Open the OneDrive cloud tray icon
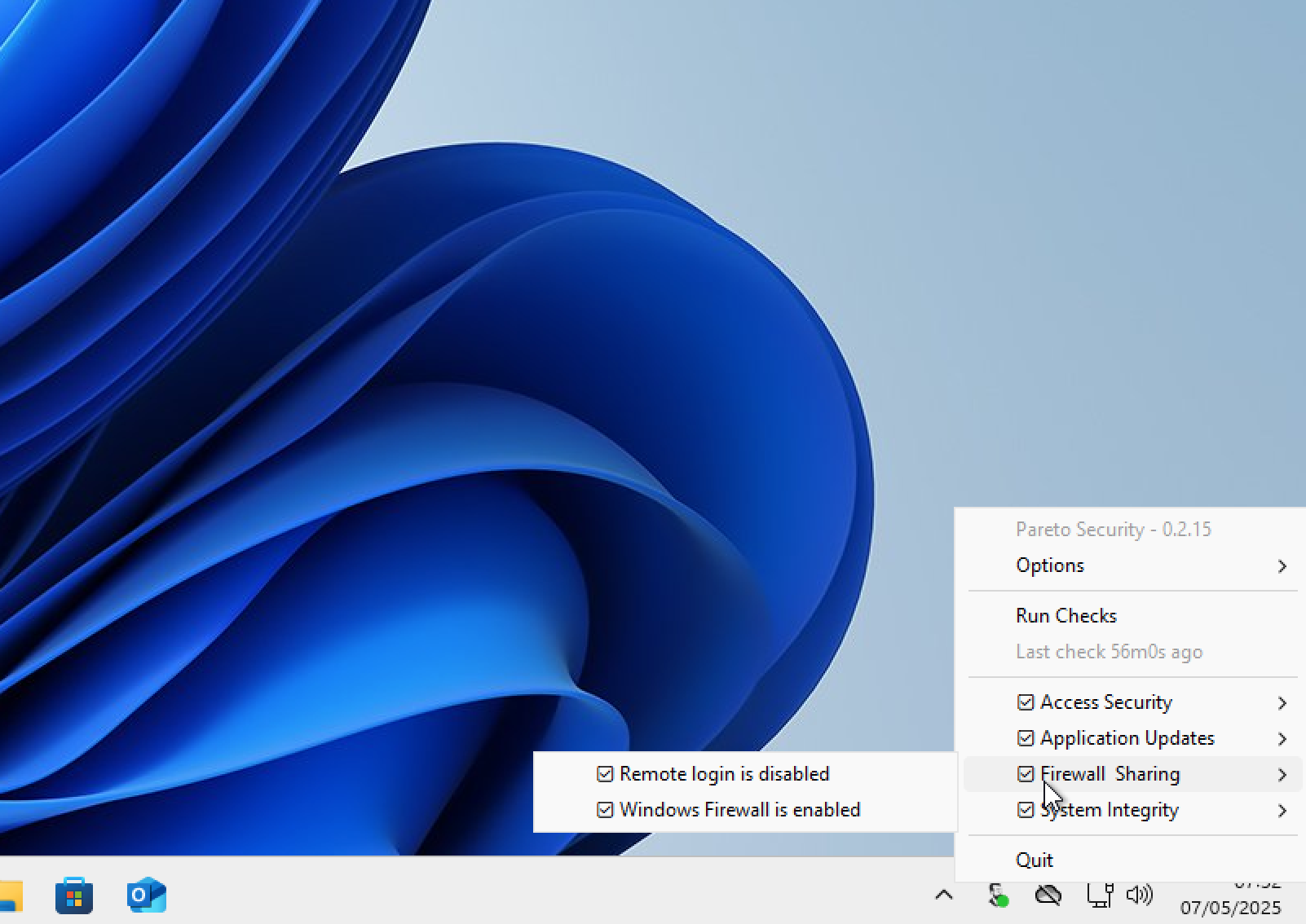Image resolution: width=1306 pixels, height=924 pixels. coord(1048,895)
